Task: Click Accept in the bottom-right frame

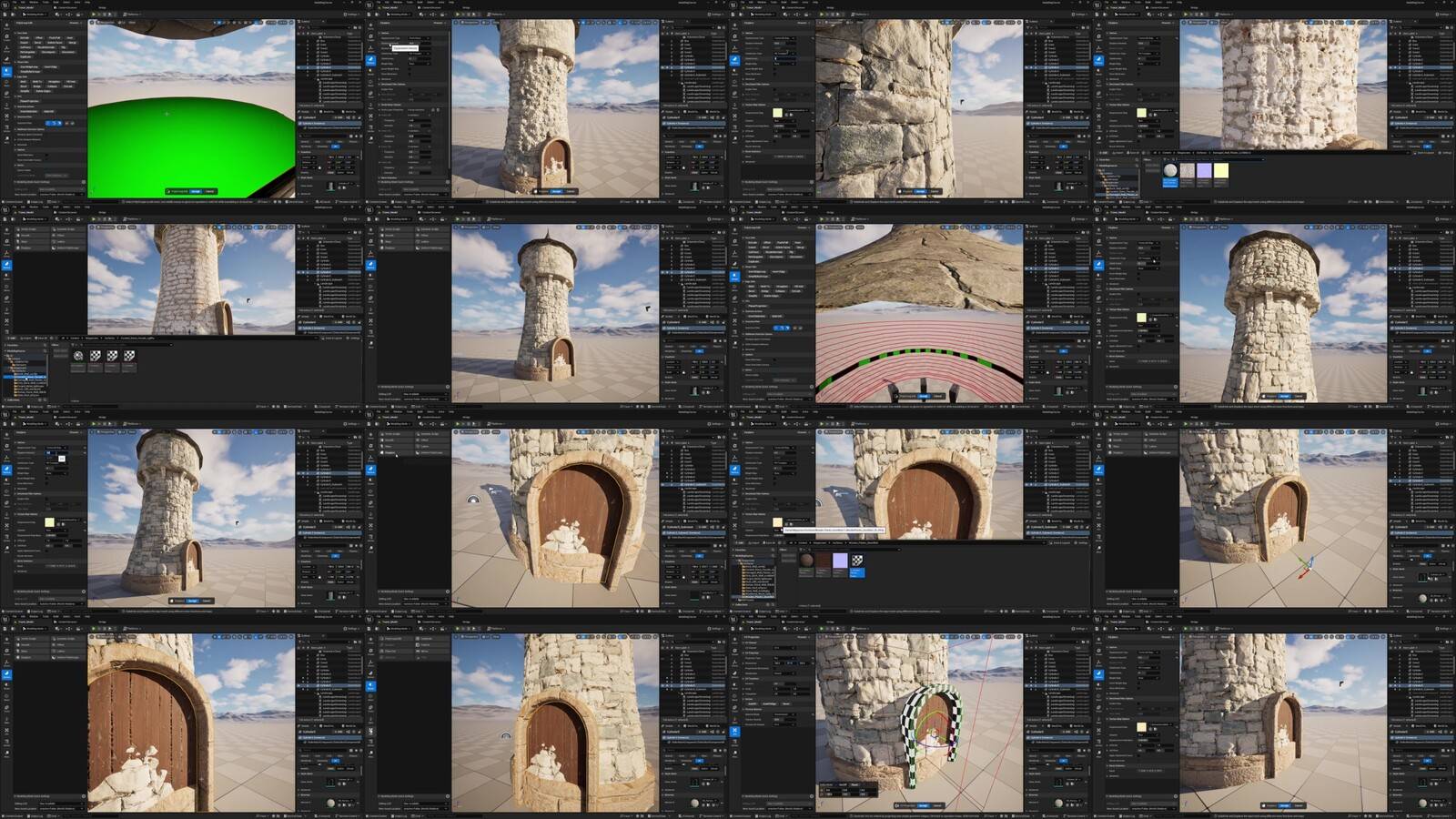Action: pyautogui.click(x=1284, y=805)
